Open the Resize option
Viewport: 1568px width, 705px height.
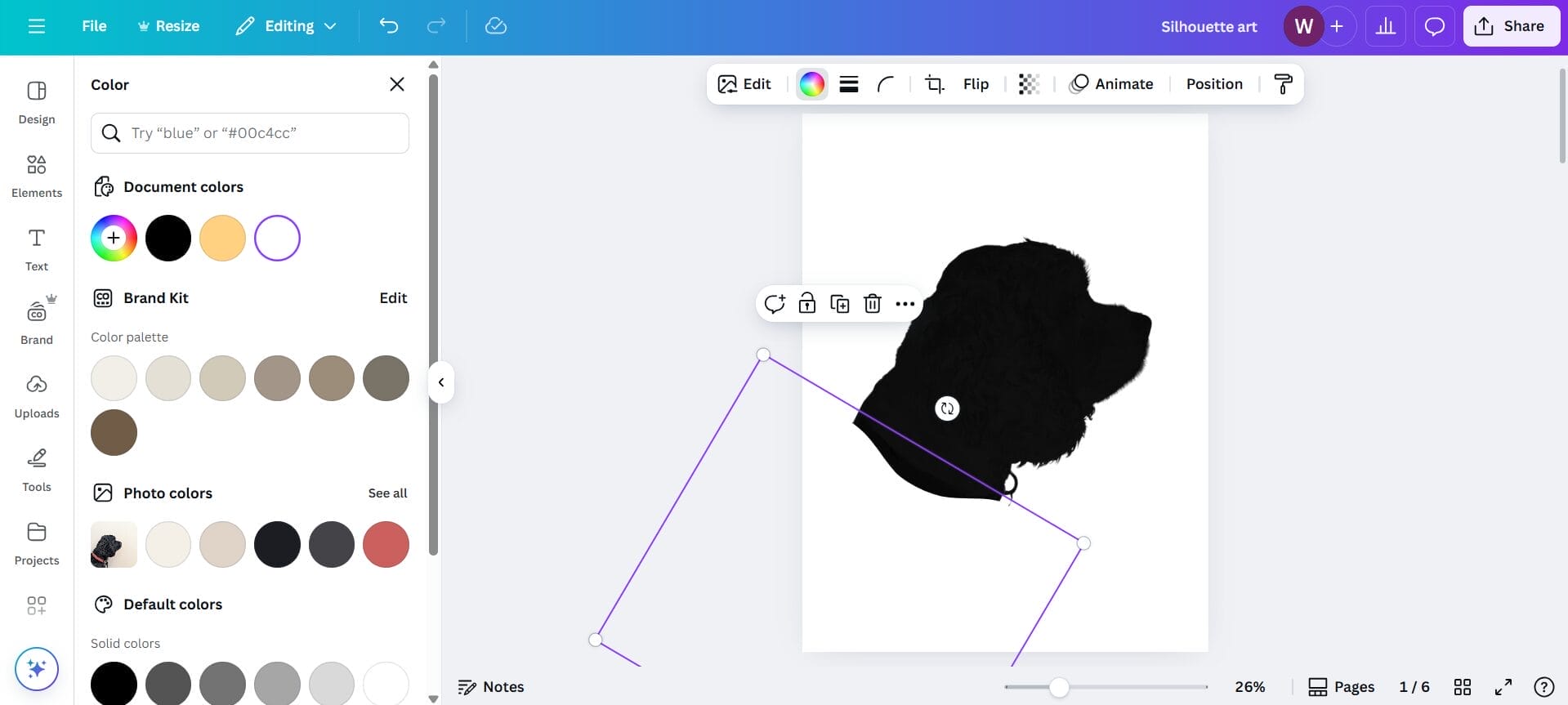pyautogui.click(x=168, y=26)
